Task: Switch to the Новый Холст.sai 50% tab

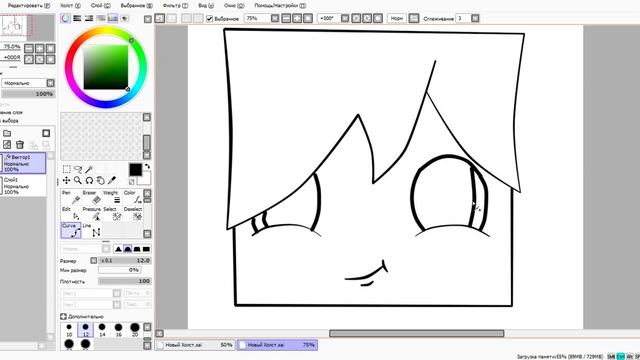Action: 195,345
